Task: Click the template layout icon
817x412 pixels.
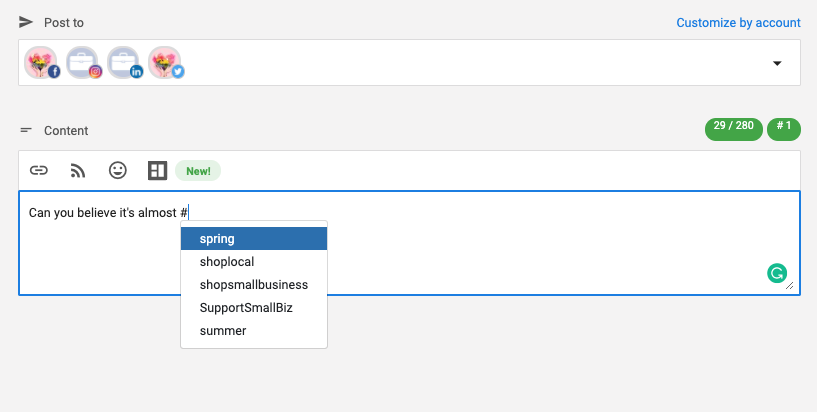Action: (157, 170)
